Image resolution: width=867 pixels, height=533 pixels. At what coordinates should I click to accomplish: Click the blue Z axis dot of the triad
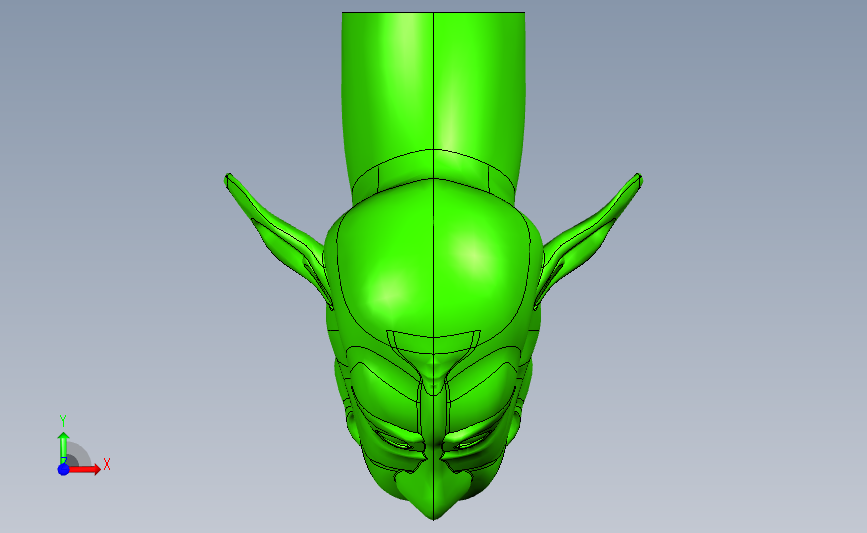(64, 469)
